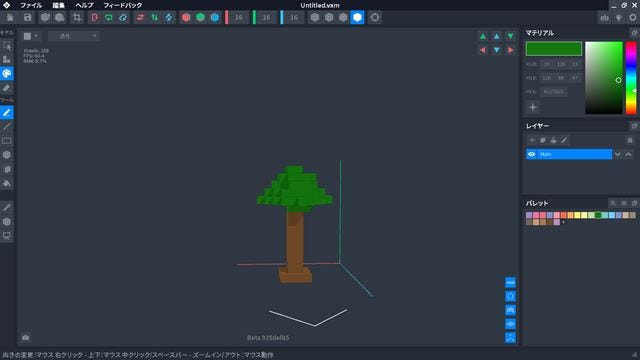
Task: Click the current green material color preview
Action: pos(553,49)
